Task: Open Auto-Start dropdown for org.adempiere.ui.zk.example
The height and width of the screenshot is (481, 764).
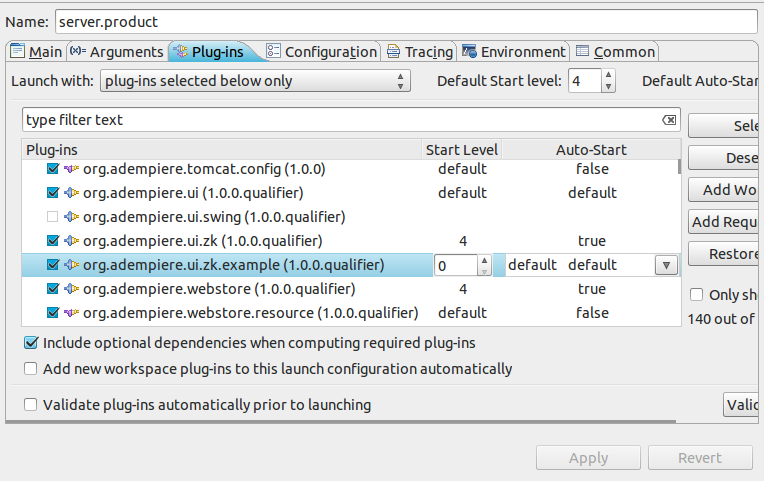Action: (x=666, y=266)
